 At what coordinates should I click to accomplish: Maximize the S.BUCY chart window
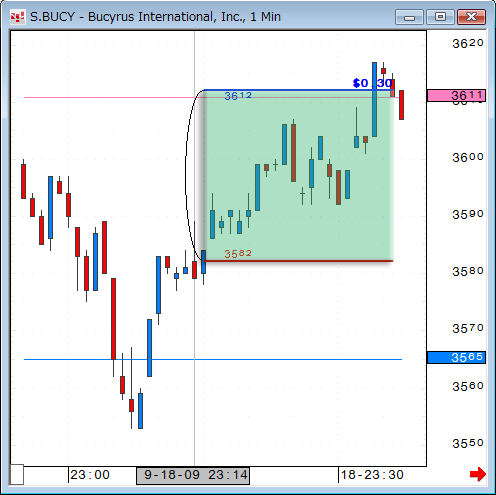[x=440, y=17]
